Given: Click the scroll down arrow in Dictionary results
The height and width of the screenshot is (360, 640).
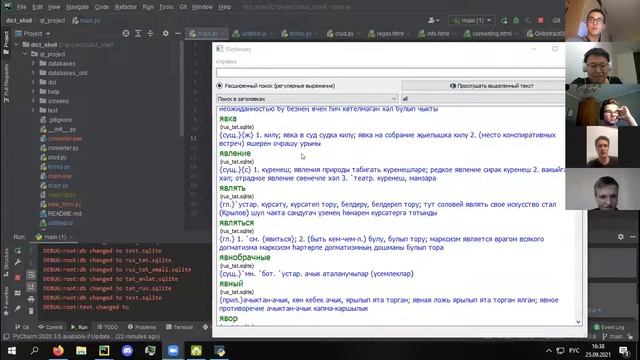Looking at the screenshot, I should click(578, 322).
